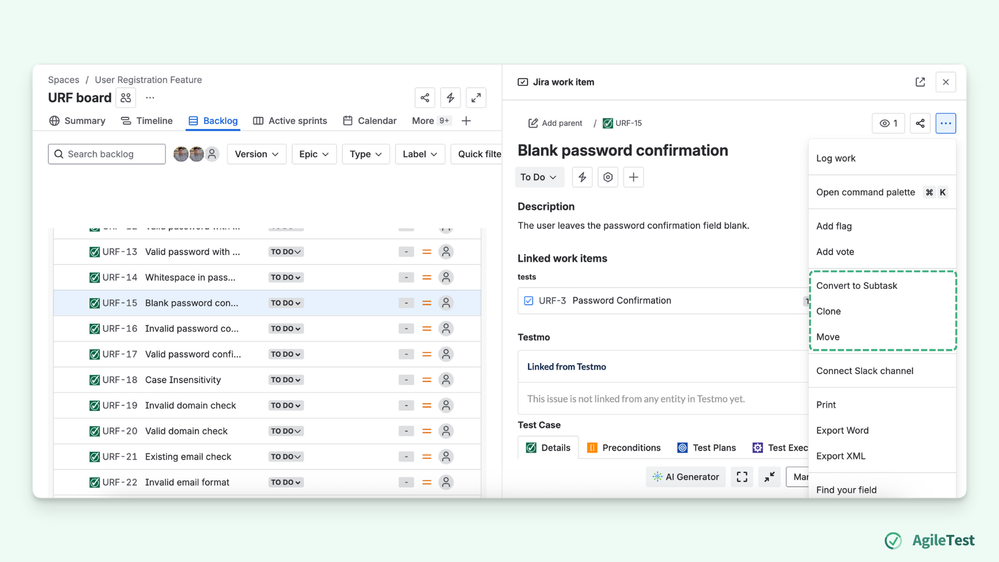Select the Backlog tab
Viewport: 999px width, 562px height.
213,120
